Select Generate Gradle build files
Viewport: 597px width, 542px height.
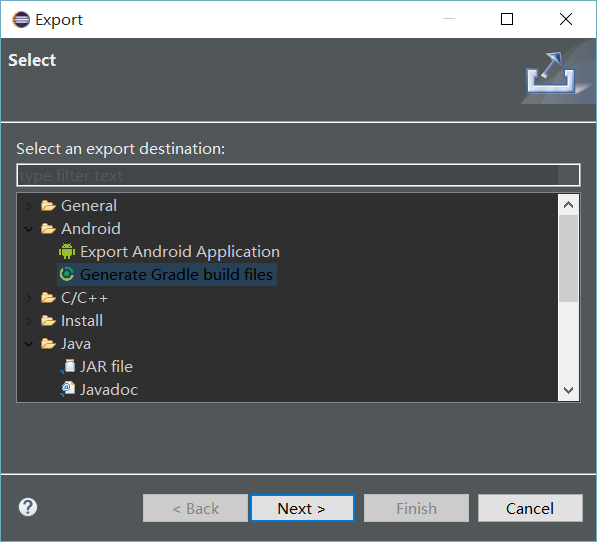tap(176, 274)
